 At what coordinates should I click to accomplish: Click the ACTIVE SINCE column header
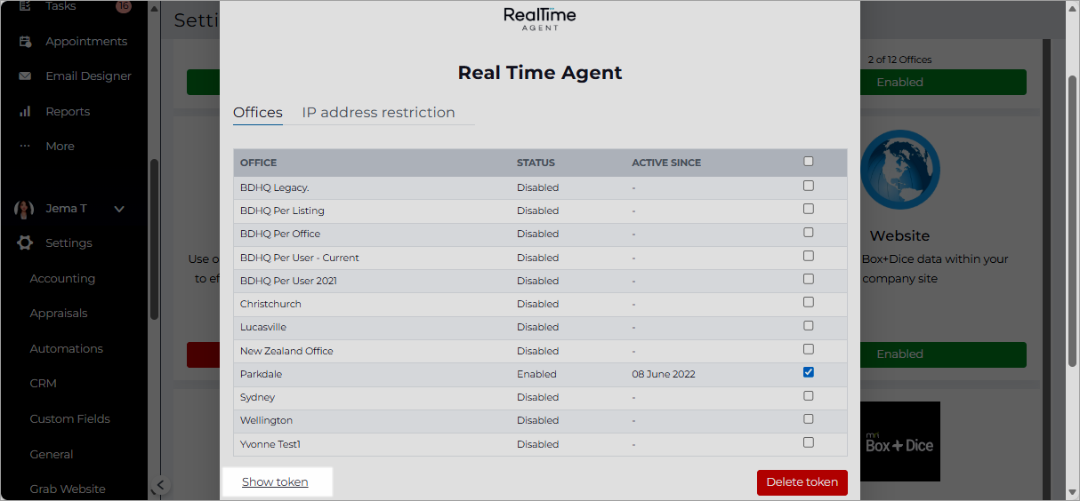(x=666, y=163)
